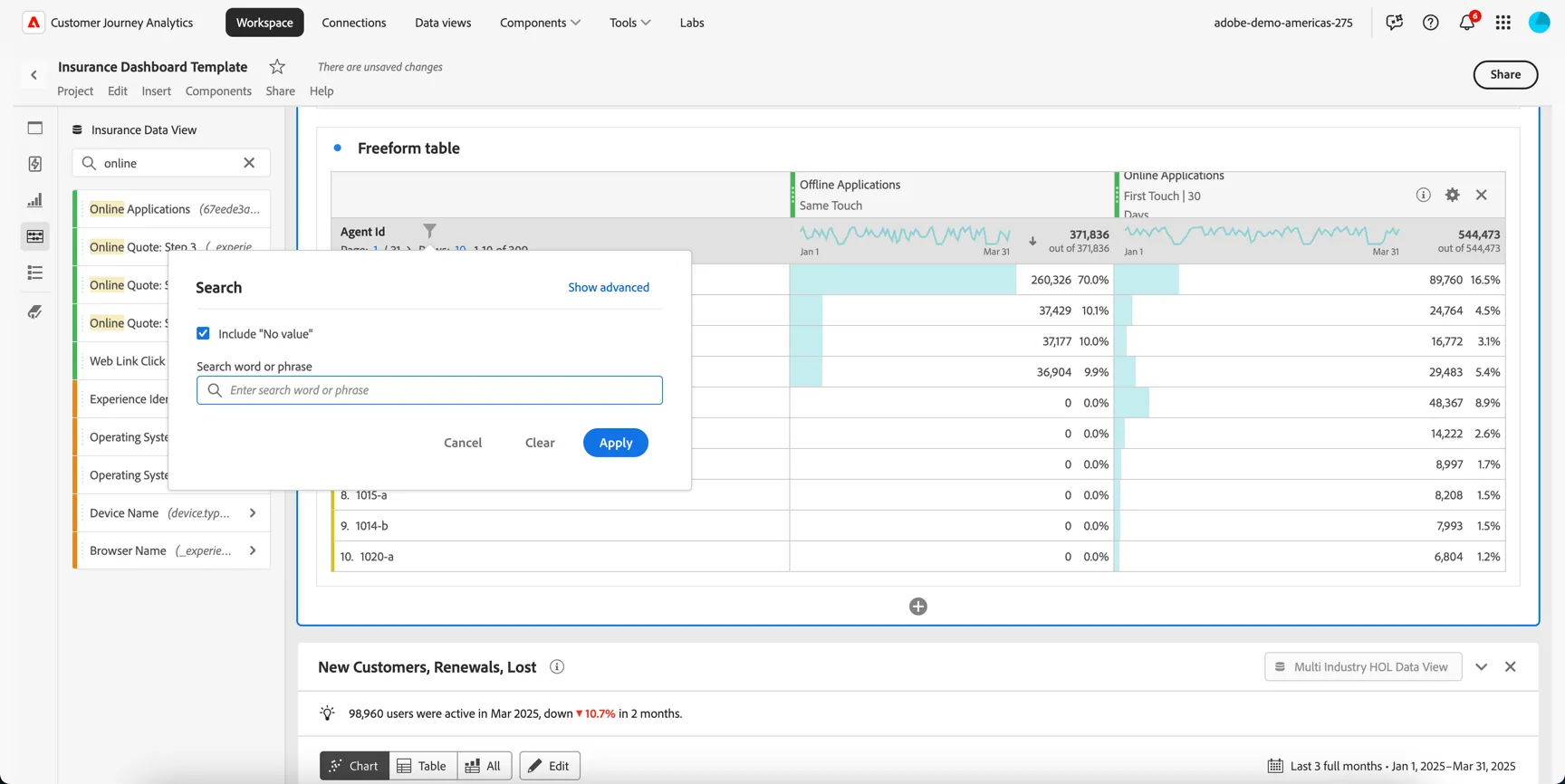Image resolution: width=1565 pixels, height=784 pixels.
Task: Open the Visualizations bar chart icon
Action: click(35, 200)
